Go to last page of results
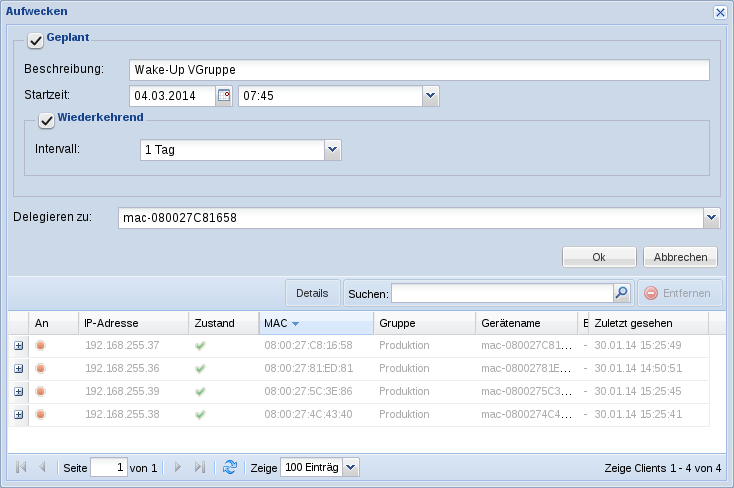The width and height of the screenshot is (734, 488). coord(199,467)
